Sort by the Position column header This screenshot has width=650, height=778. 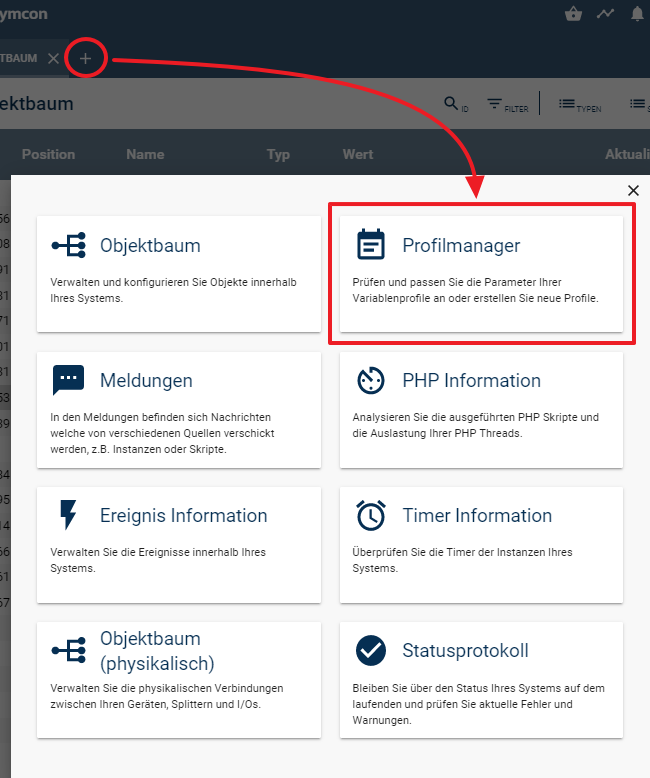pos(48,154)
